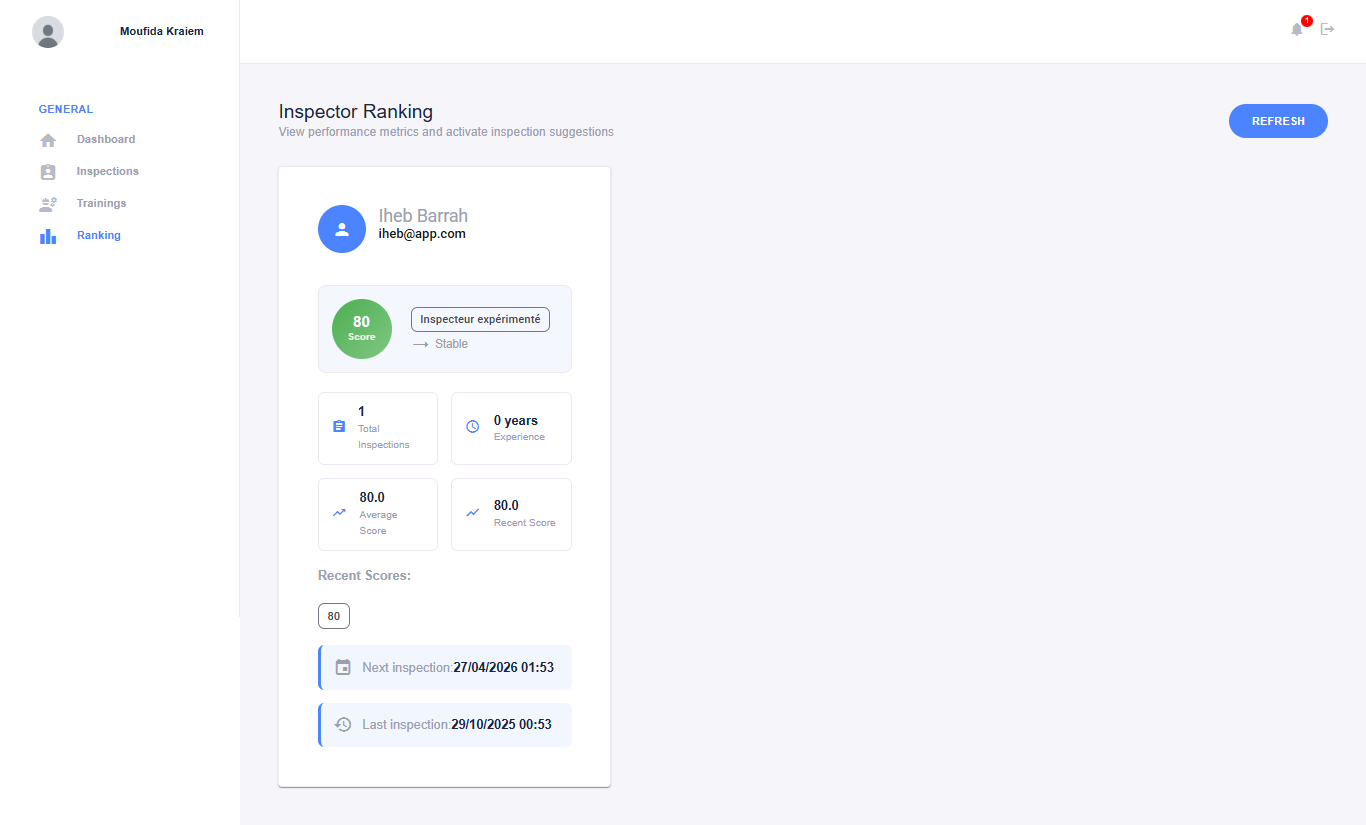Screen dimensions: 1366x825
Task: Click the Dashboard home icon
Action: click(48, 140)
